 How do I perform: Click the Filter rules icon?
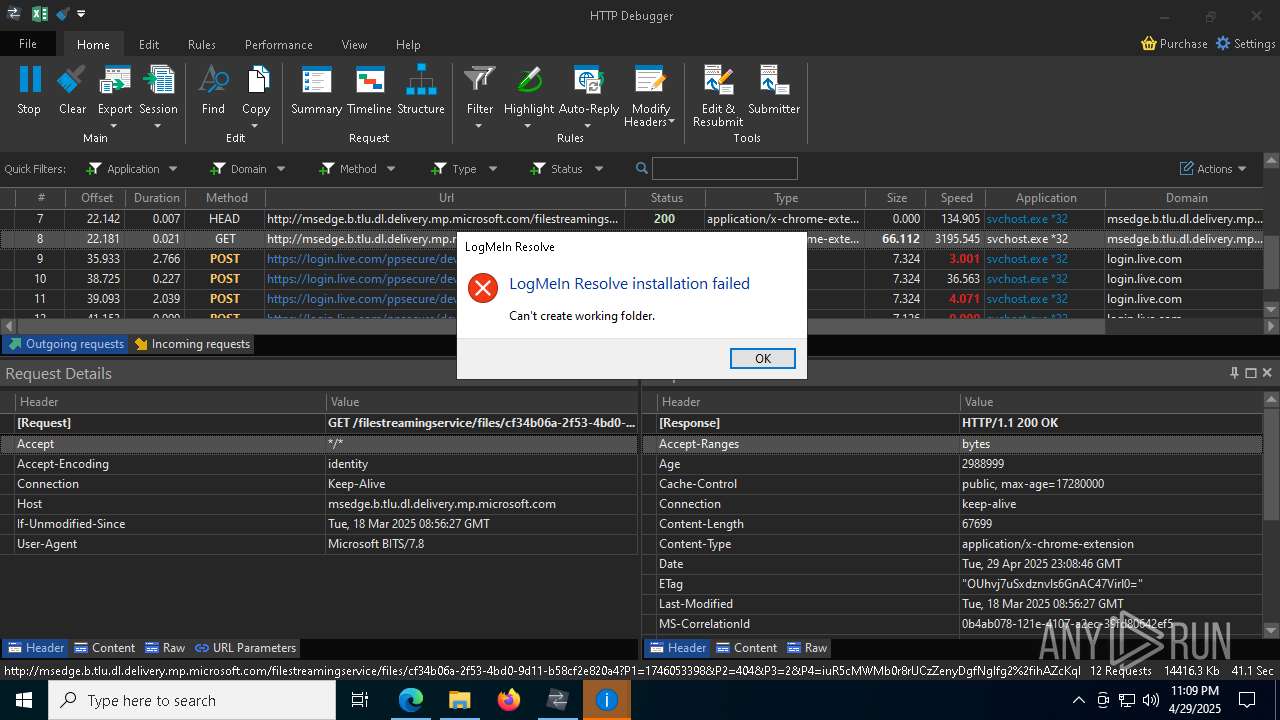tap(480, 80)
